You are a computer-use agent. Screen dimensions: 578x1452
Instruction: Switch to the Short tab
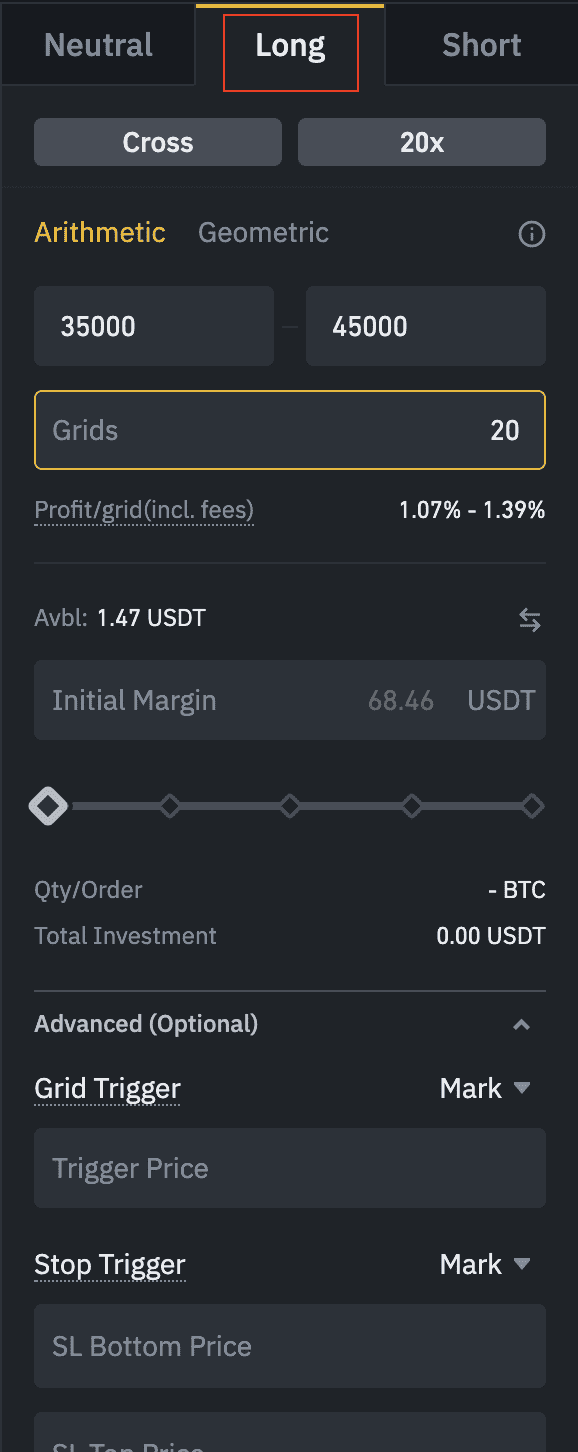tap(482, 46)
